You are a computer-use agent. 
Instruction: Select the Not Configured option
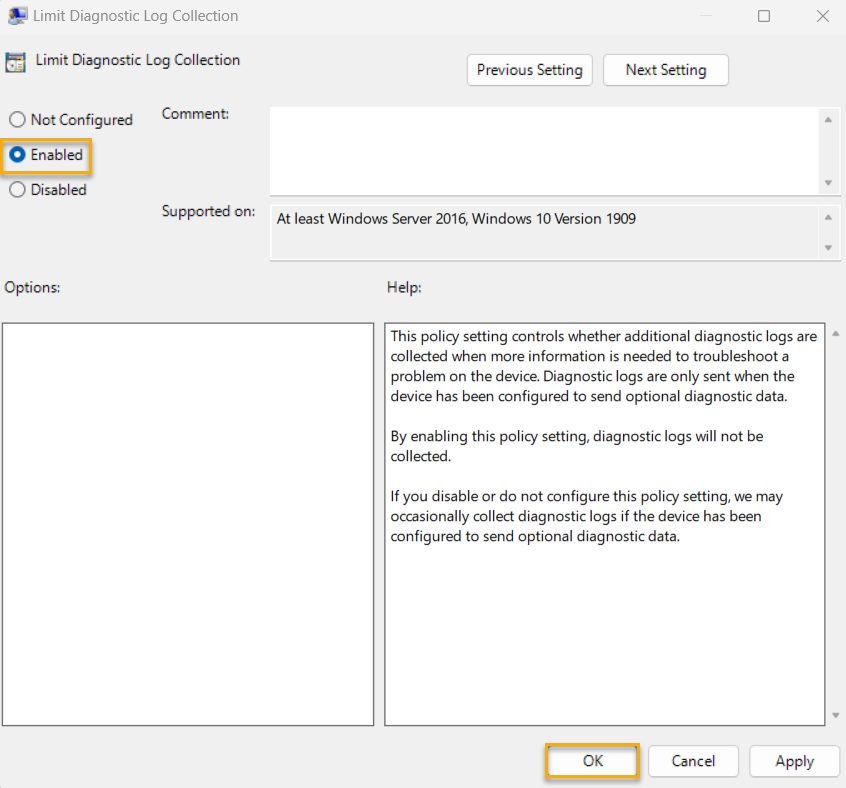[17, 119]
